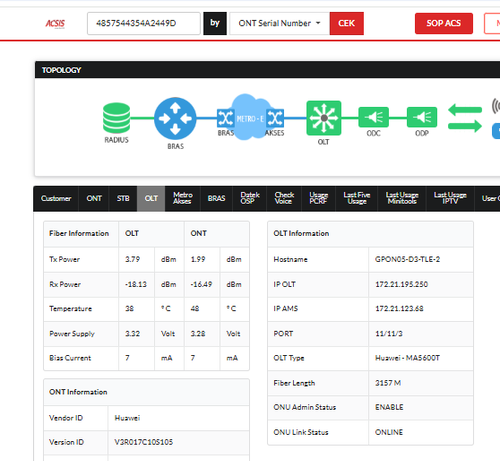Click the ODP splitter icon
The width and height of the screenshot is (500, 461).
click(x=422, y=117)
